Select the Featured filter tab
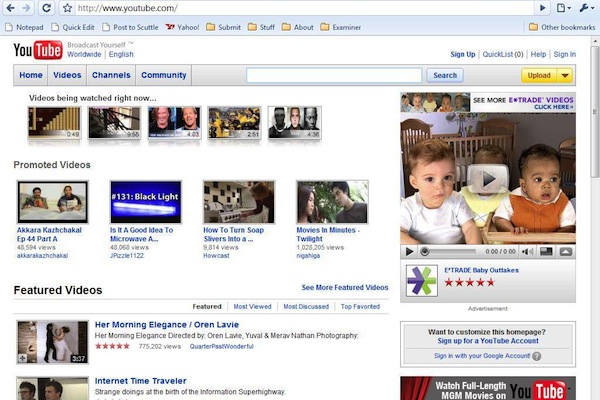 (207, 307)
